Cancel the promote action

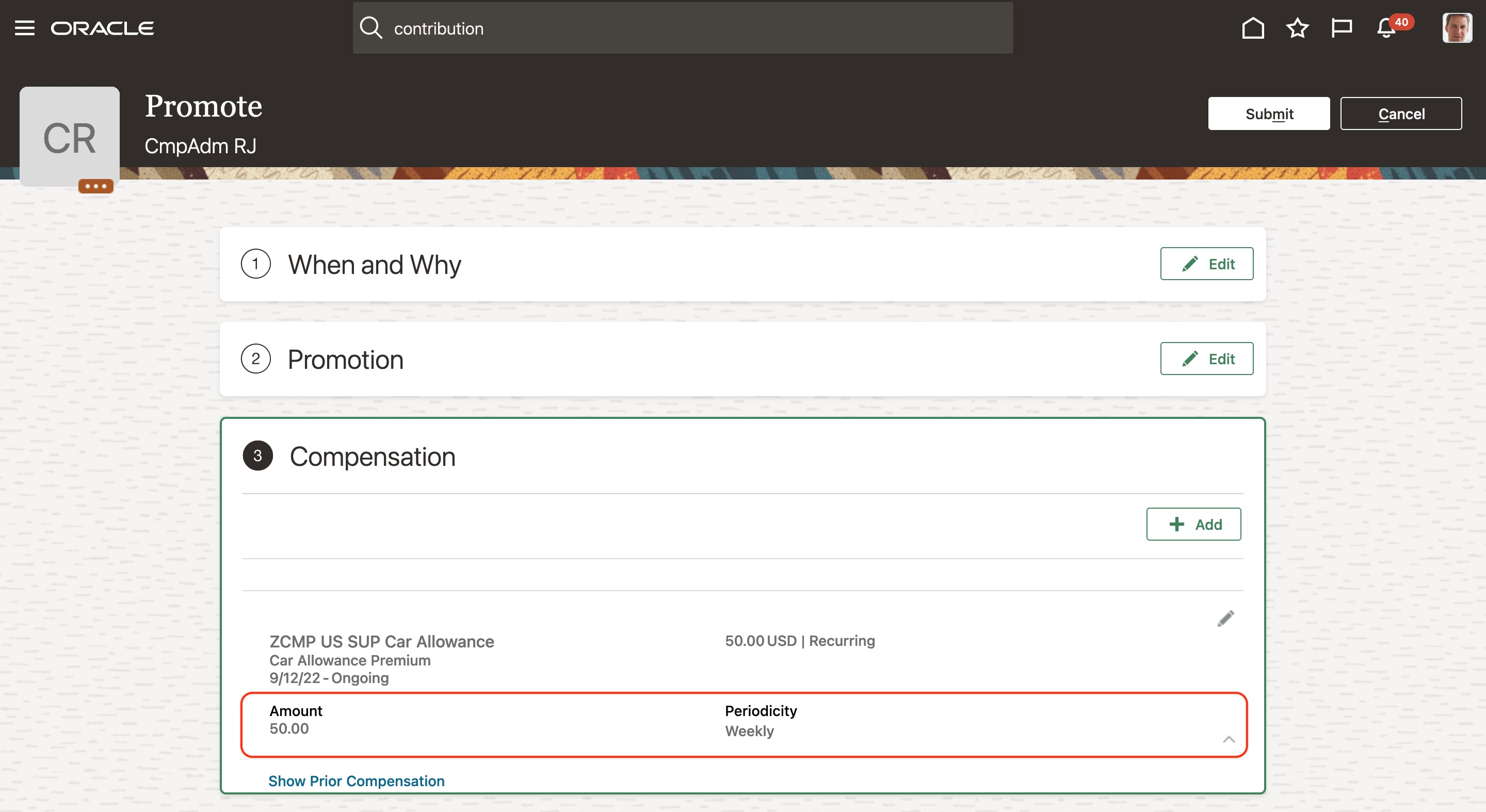click(1401, 113)
